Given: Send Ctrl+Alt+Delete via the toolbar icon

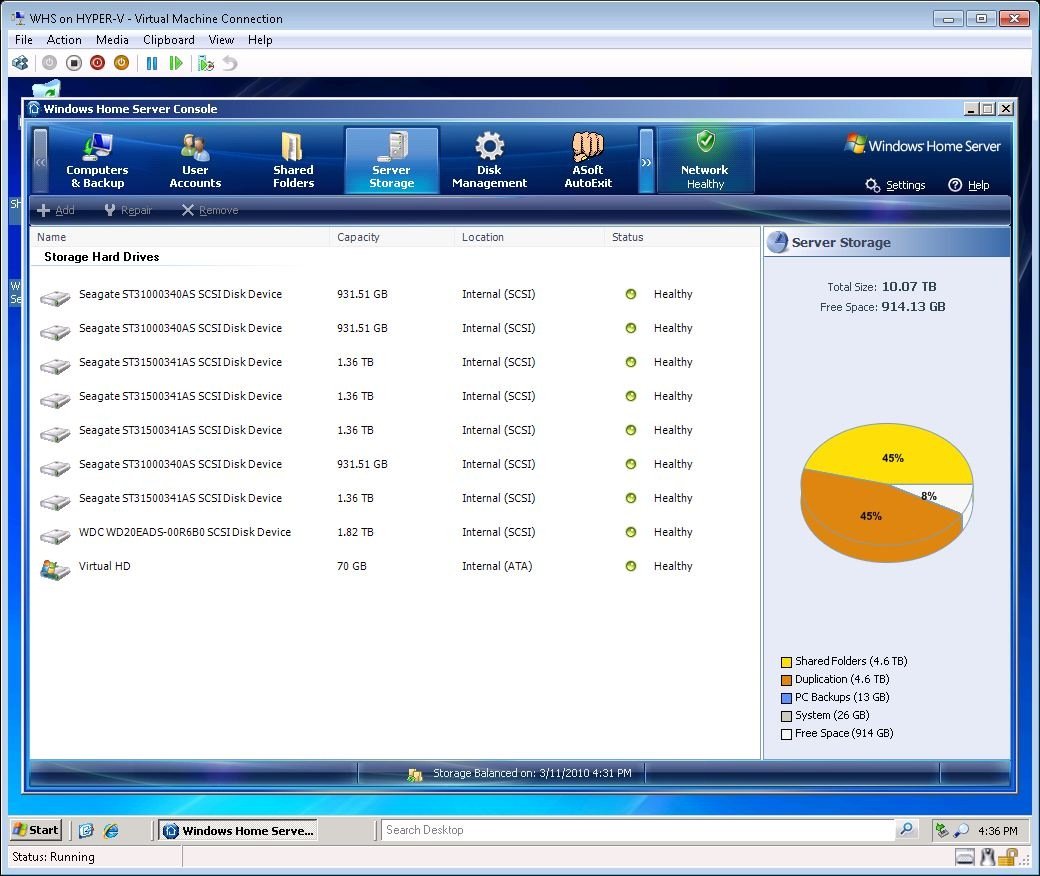Looking at the screenshot, I should 21,63.
